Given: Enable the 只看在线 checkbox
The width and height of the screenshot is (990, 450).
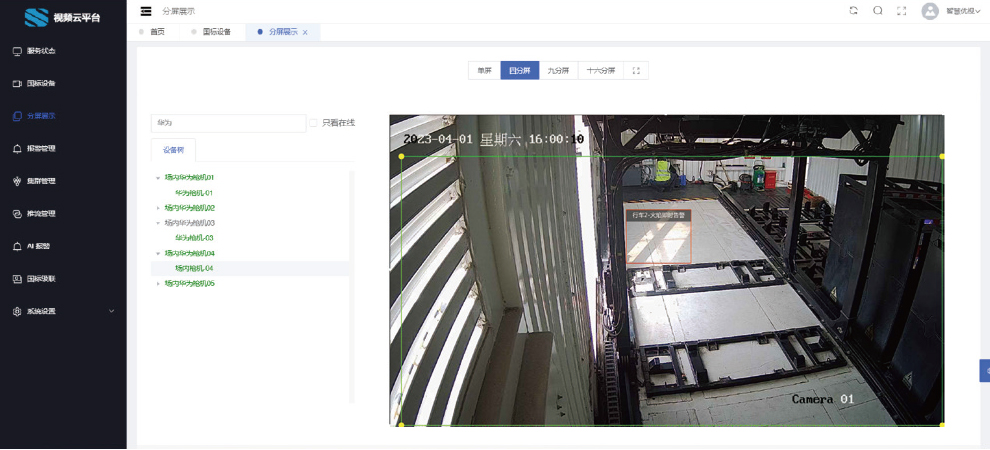Looking at the screenshot, I should (x=314, y=123).
